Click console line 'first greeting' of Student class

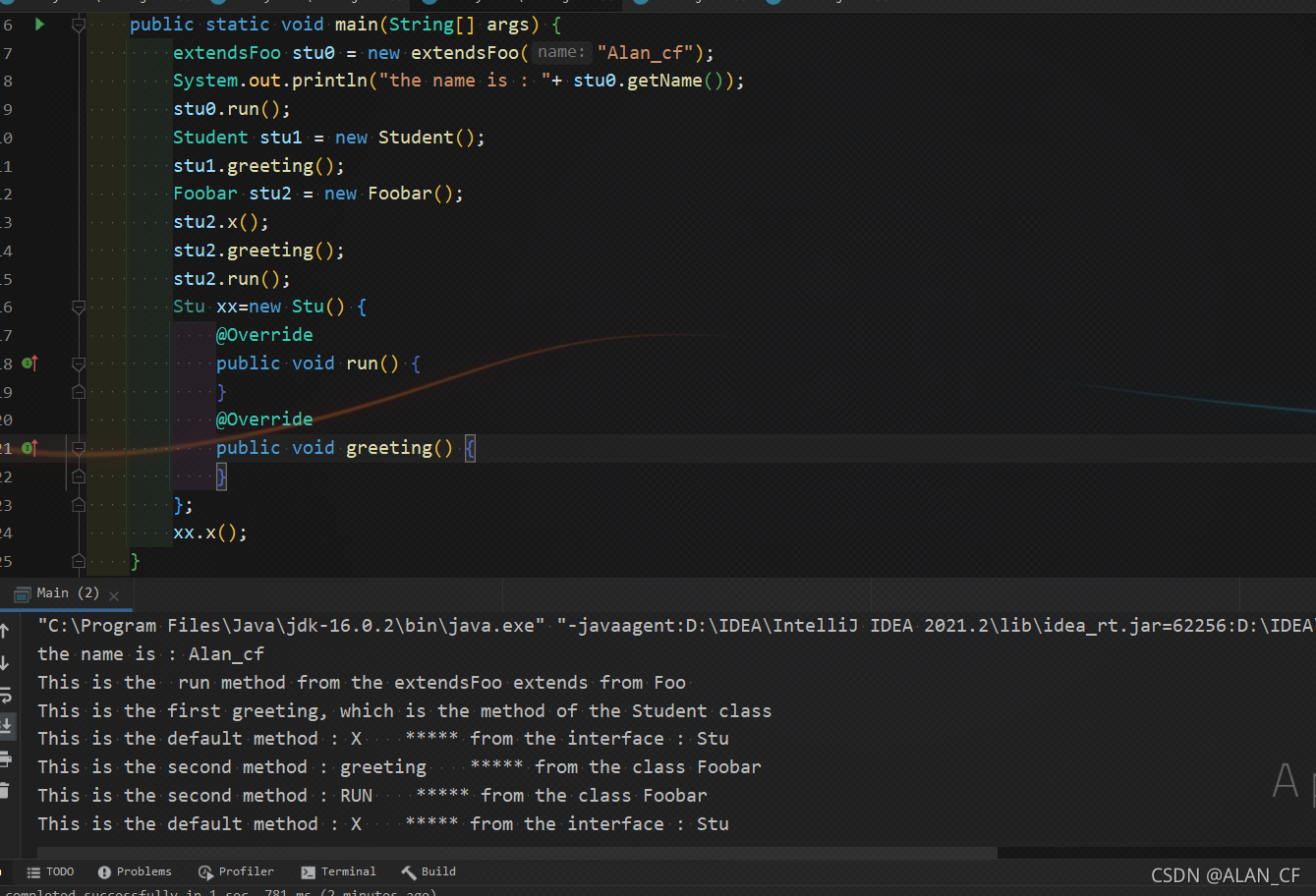(x=405, y=711)
